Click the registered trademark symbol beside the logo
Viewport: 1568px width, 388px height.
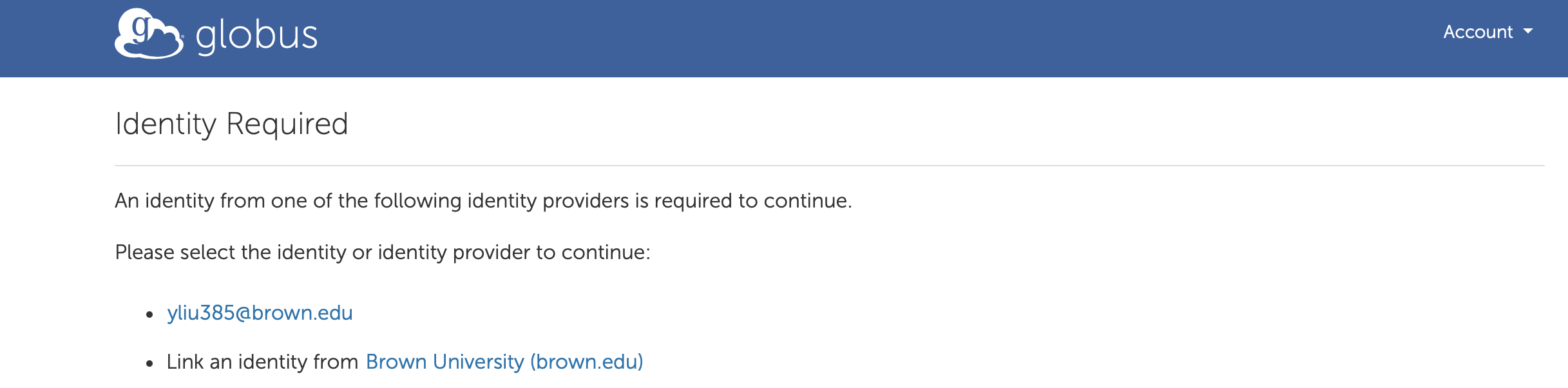point(182,36)
